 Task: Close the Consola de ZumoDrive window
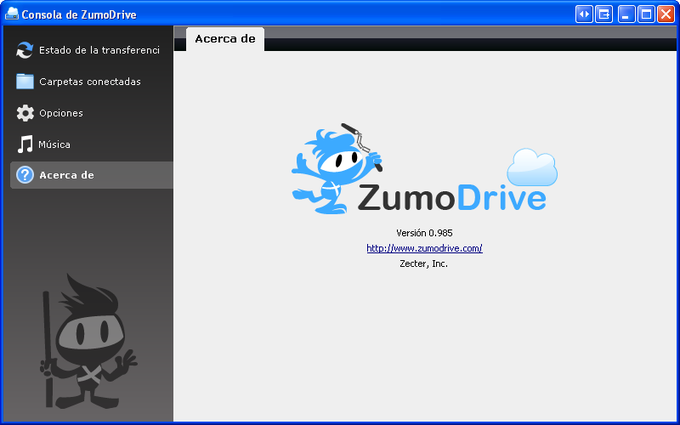click(x=666, y=14)
